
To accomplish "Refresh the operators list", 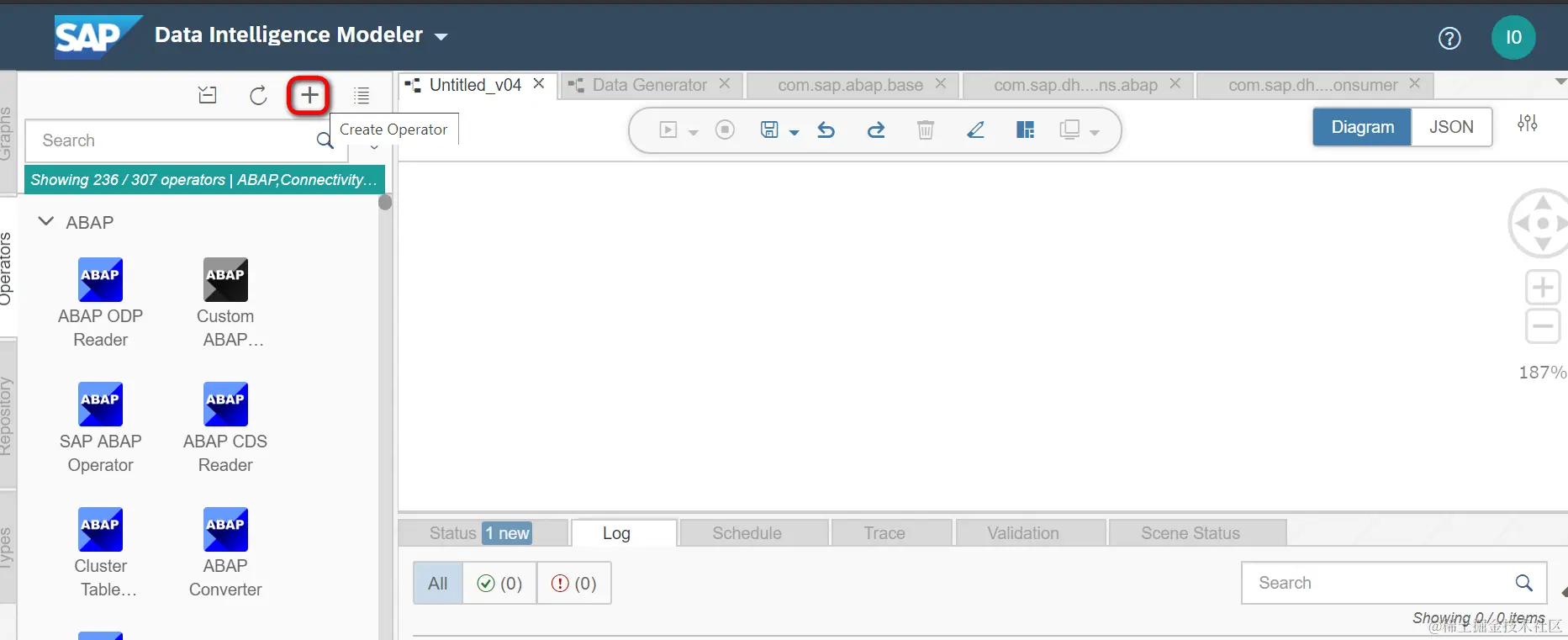I will click(x=258, y=95).
